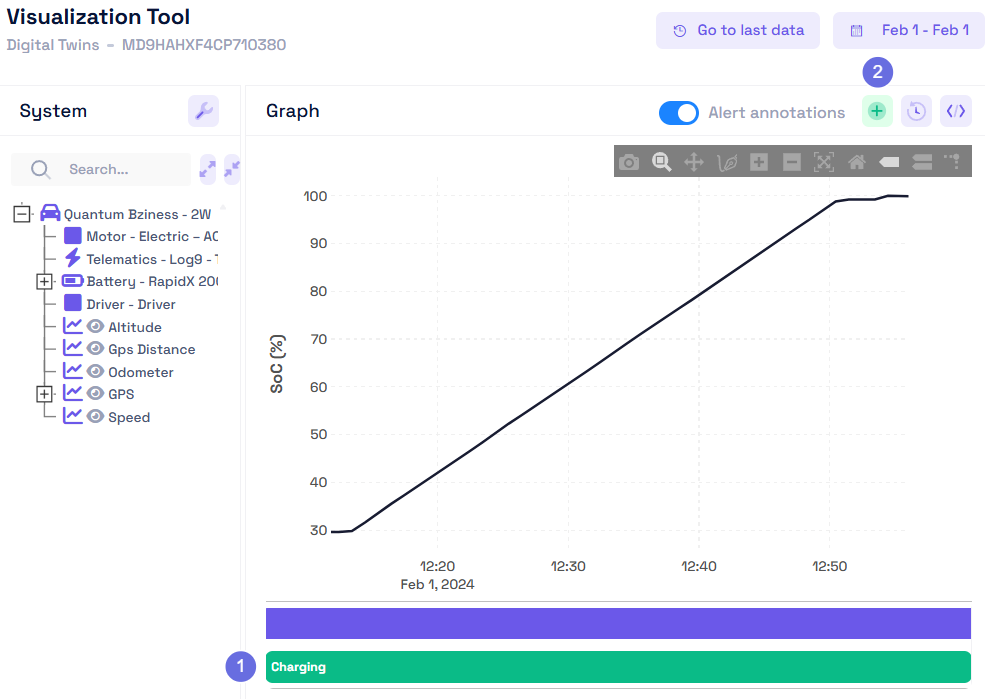This screenshot has width=985, height=699.
Task: Zoom in using the plus toolbar icon
Action: tap(758, 162)
